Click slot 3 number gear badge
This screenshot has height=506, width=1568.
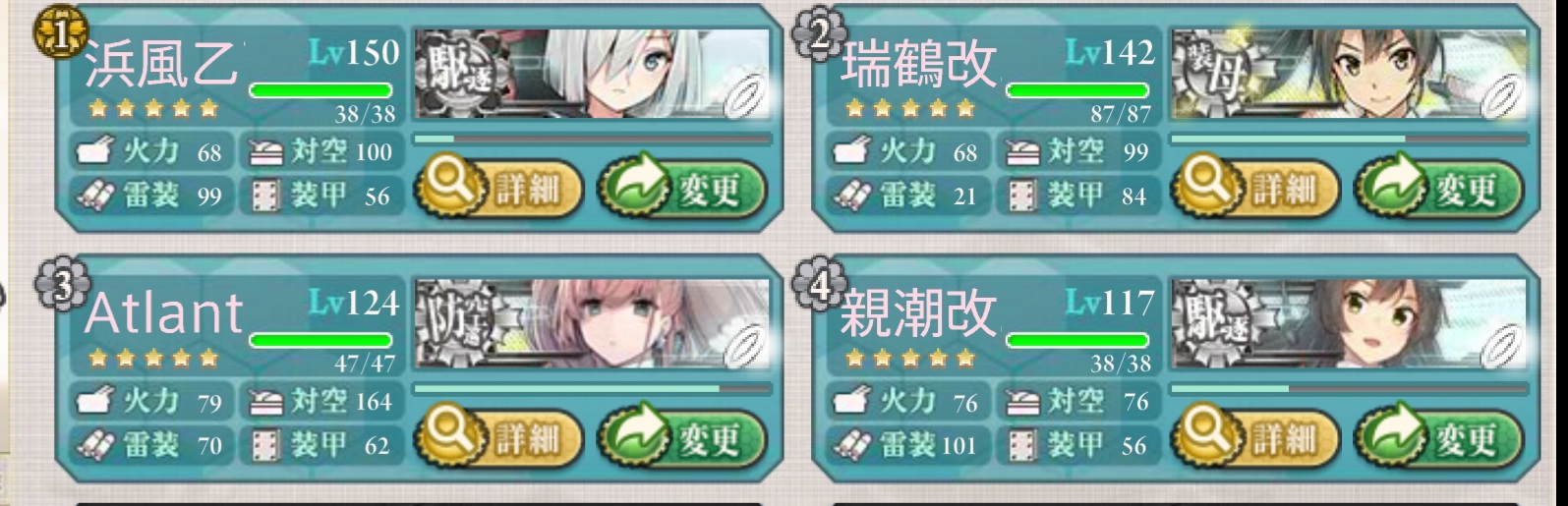pyautogui.click(x=59, y=283)
